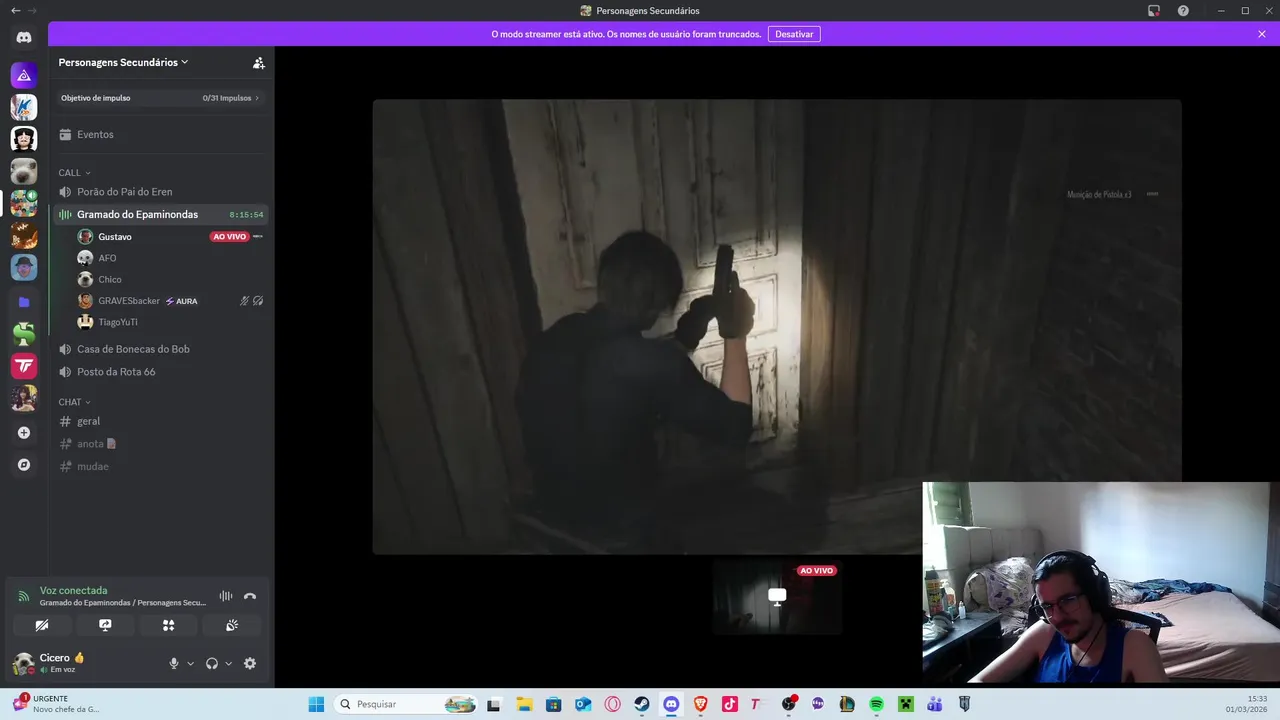Image resolution: width=1280 pixels, height=720 pixels.
Task: Open the soundboard icon
Action: click(x=232, y=625)
